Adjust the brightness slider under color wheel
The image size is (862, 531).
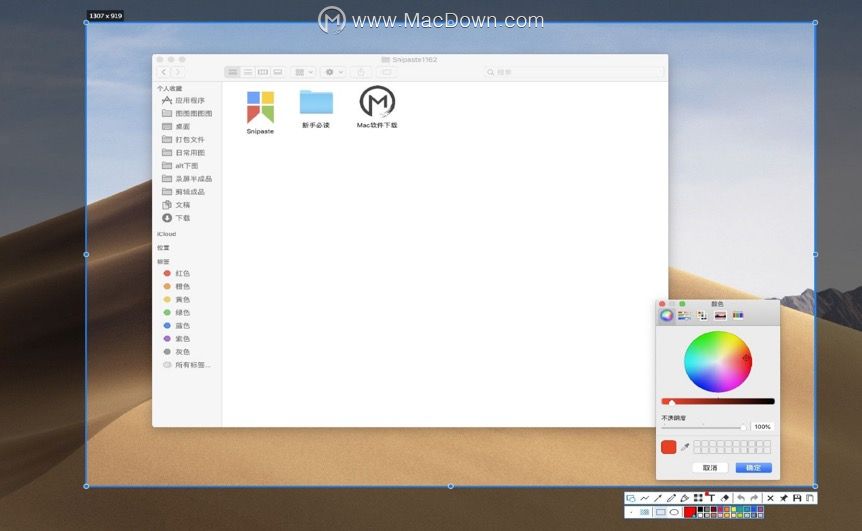click(718, 401)
